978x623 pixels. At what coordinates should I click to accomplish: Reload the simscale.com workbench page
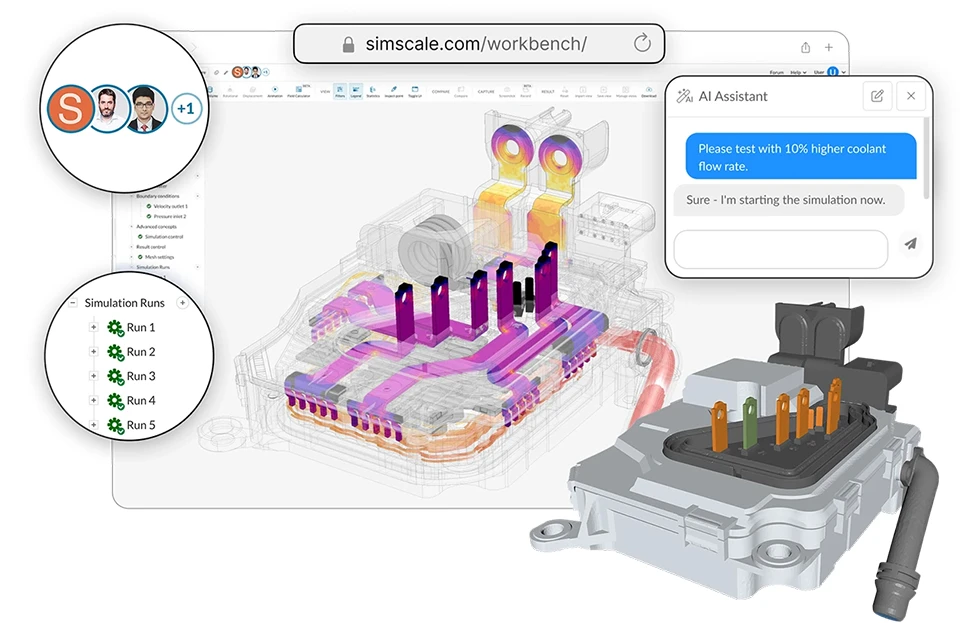[x=642, y=44]
